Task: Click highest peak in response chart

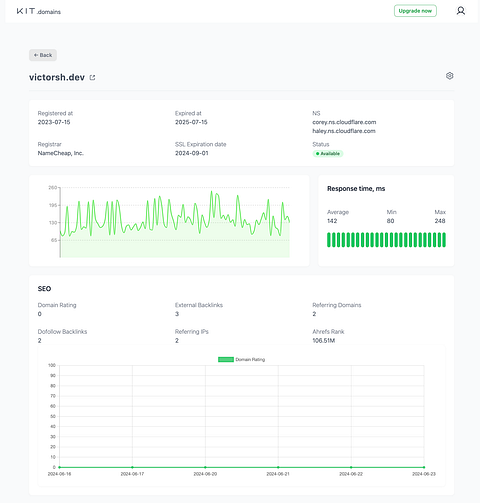Action: [x=211, y=192]
